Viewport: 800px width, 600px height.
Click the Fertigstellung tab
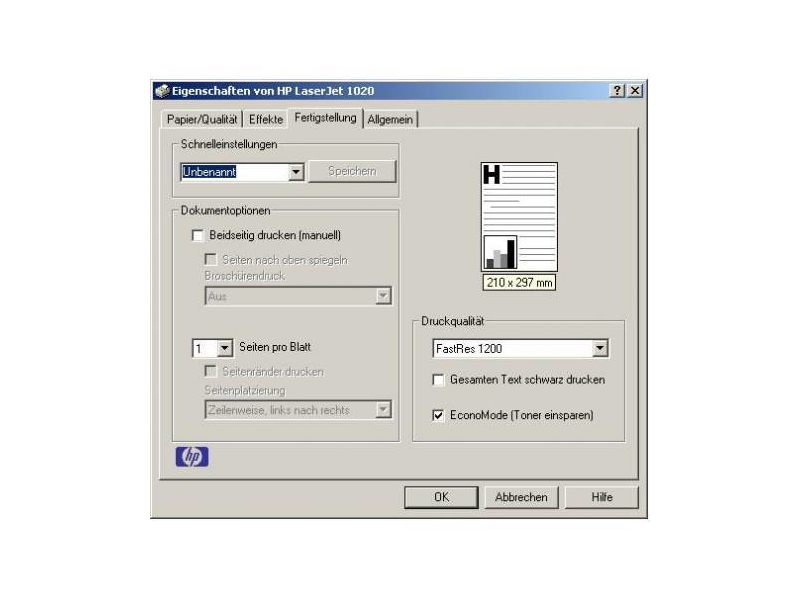pos(326,118)
